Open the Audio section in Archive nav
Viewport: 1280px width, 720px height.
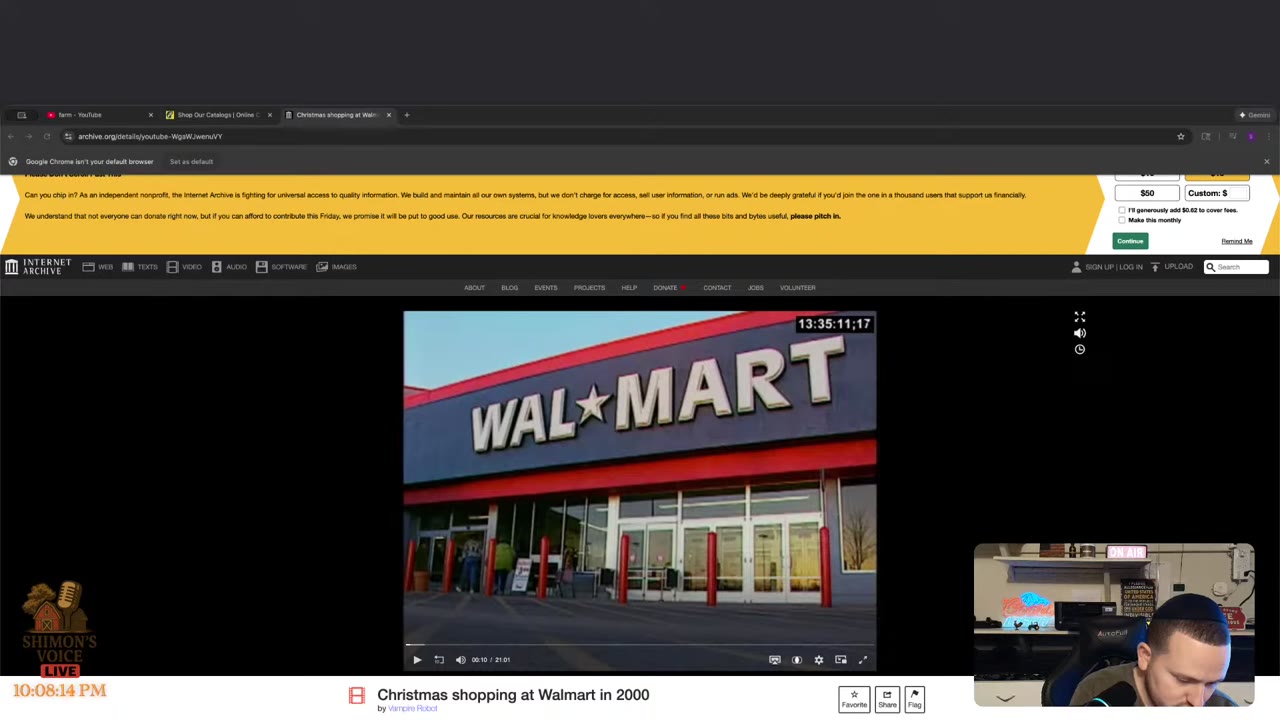tap(229, 267)
